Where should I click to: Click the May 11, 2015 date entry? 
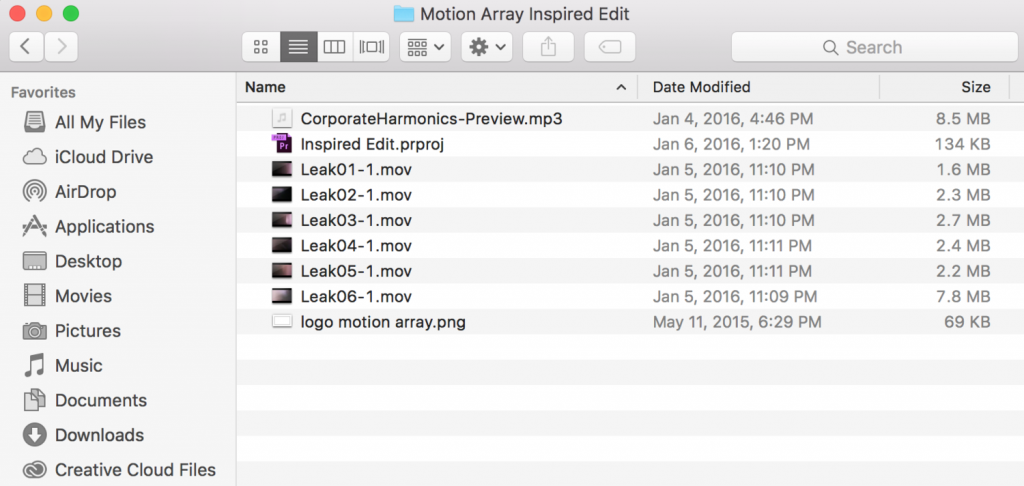click(x=737, y=321)
